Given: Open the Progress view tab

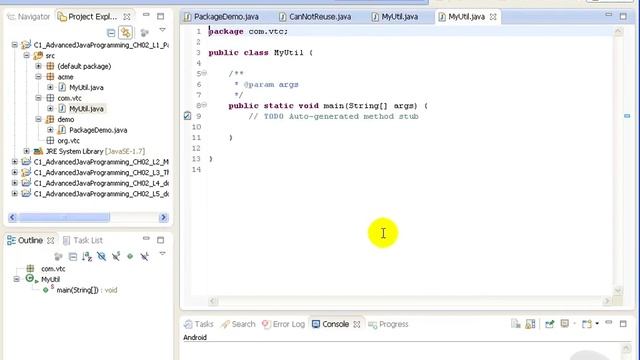Looking at the screenshot, I should click(x=388, y=324).
